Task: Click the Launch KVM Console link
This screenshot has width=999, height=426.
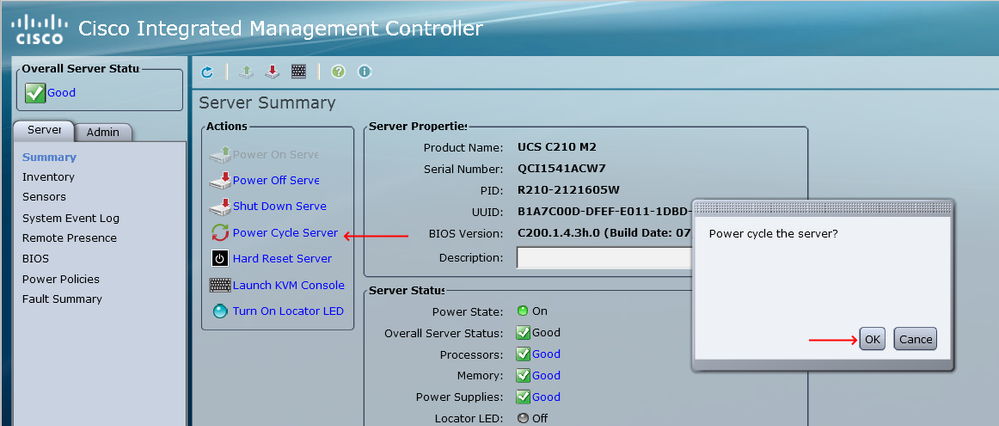Action: tap(289, 285)
